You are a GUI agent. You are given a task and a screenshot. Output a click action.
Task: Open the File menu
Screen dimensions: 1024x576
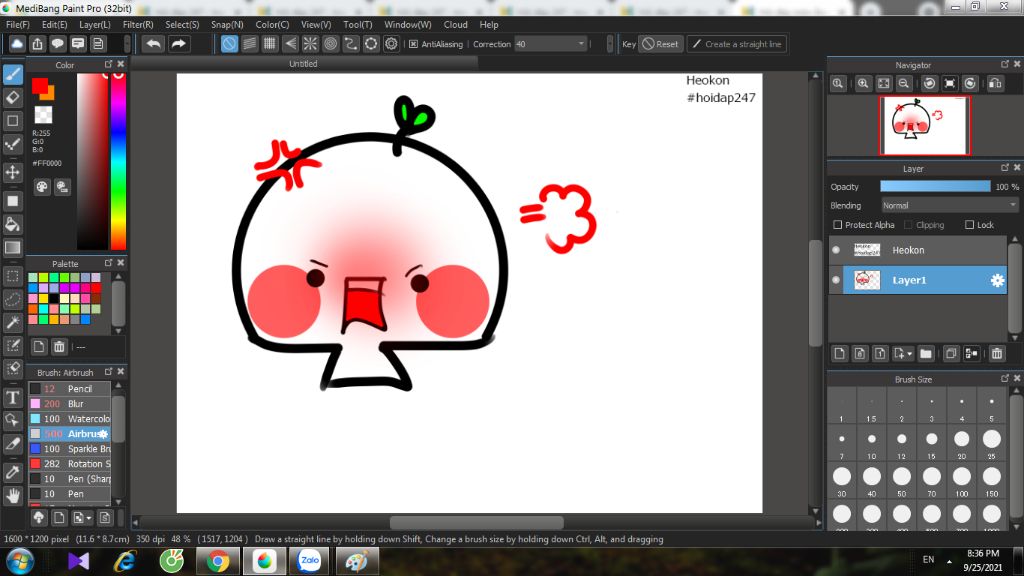pos(18,24)
